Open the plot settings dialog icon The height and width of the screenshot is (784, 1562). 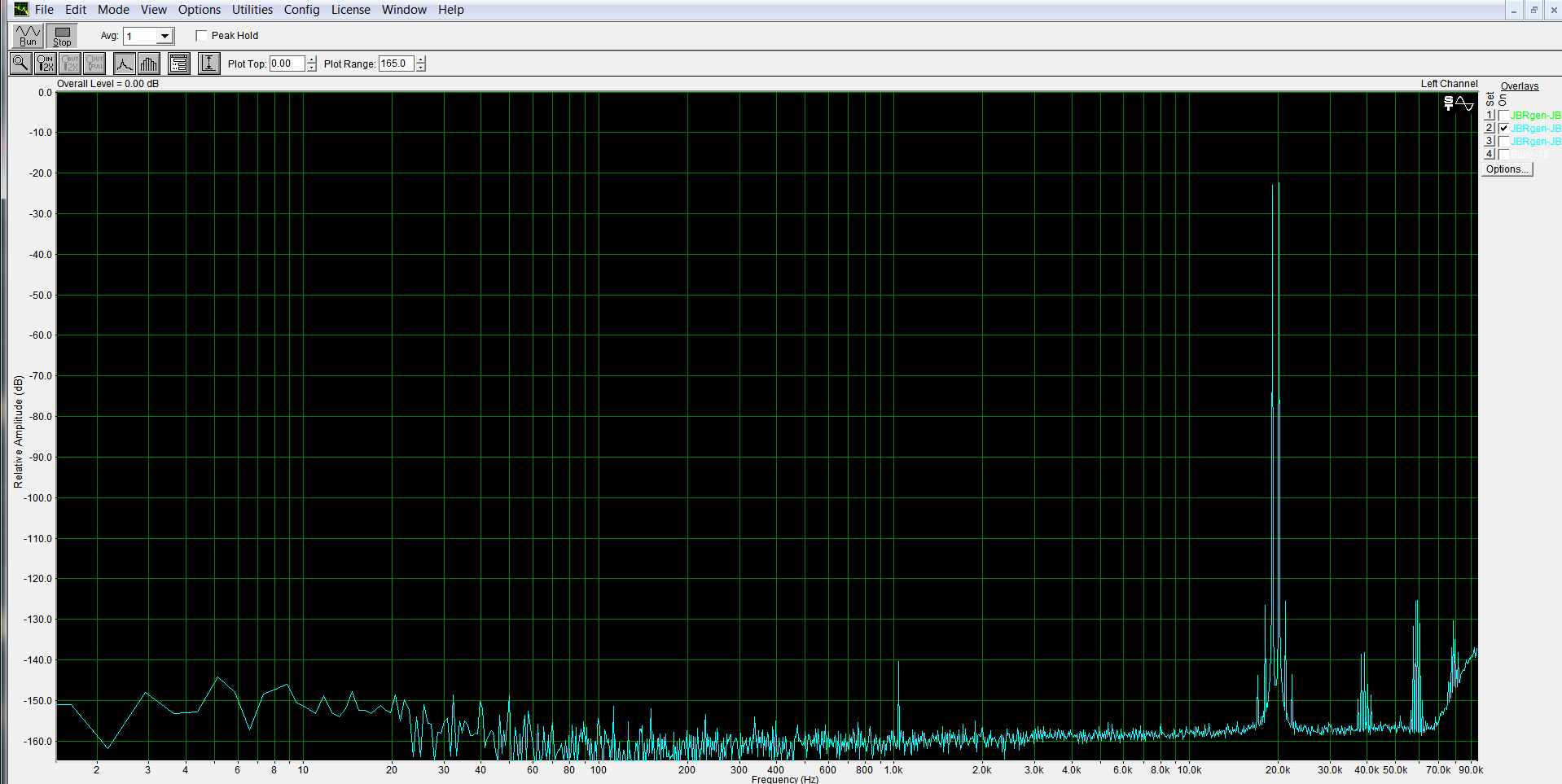[x=179, y=63]
